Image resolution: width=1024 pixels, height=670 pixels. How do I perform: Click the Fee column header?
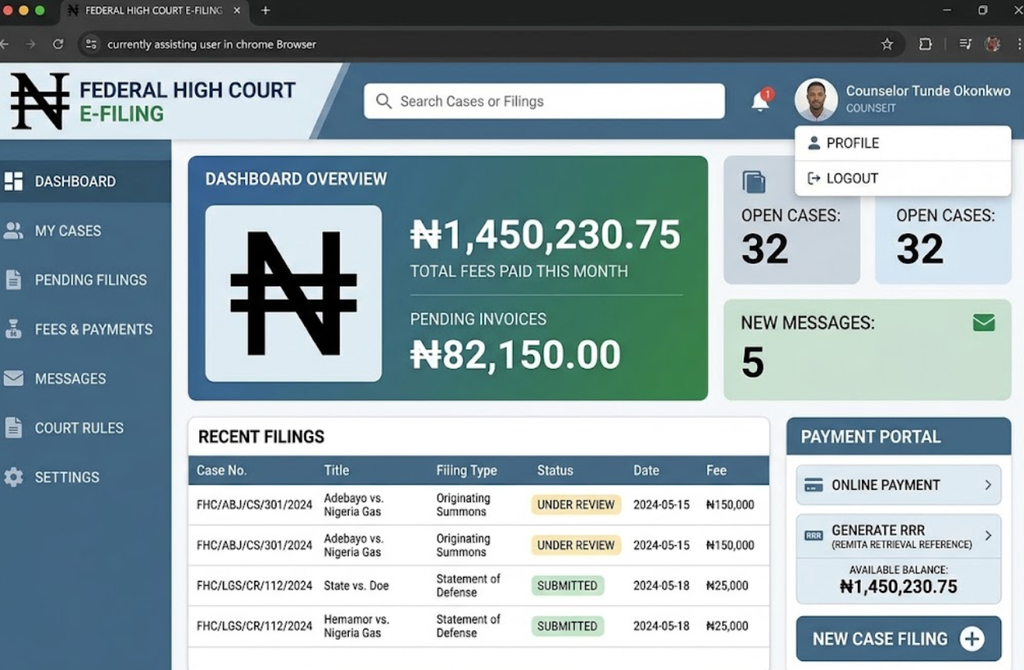tap(716, 470)
